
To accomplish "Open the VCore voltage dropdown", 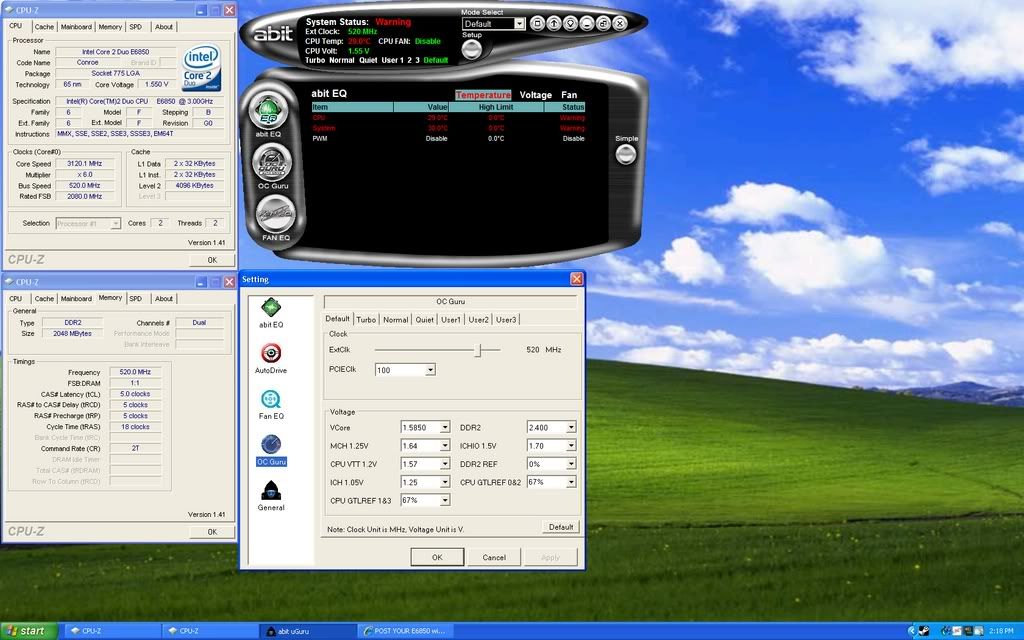I will 444,428.
